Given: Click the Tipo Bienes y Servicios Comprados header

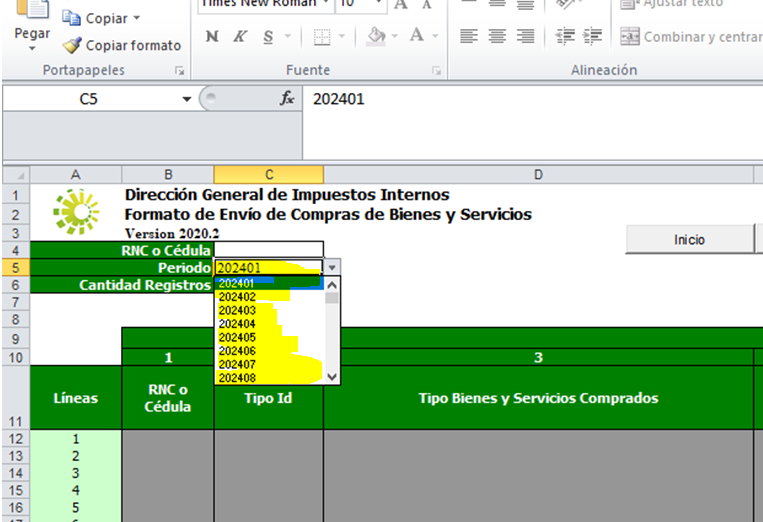Looking at the screenshot, I should 538,397.
